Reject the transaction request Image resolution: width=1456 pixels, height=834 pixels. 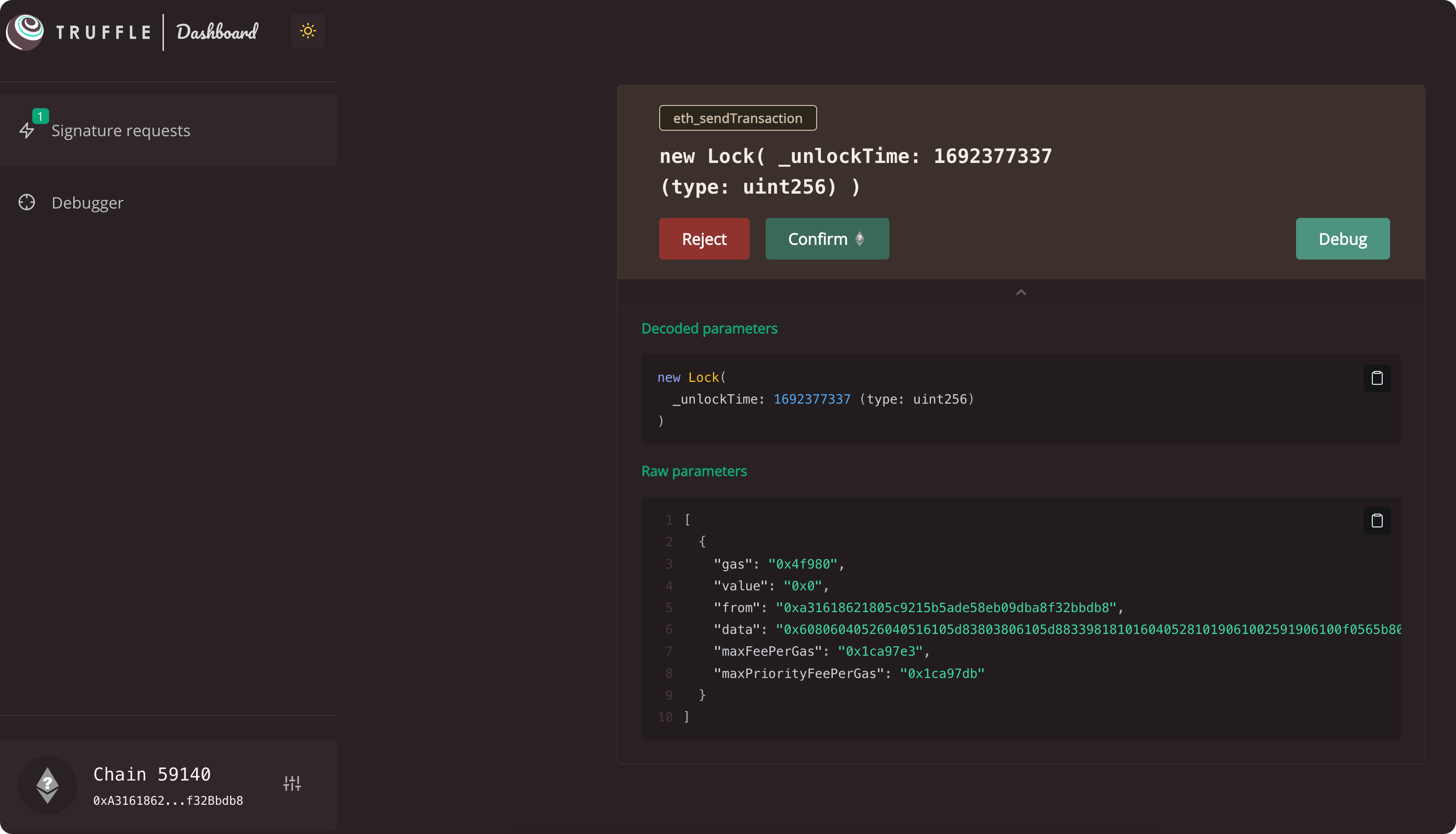tap(704, 239)
